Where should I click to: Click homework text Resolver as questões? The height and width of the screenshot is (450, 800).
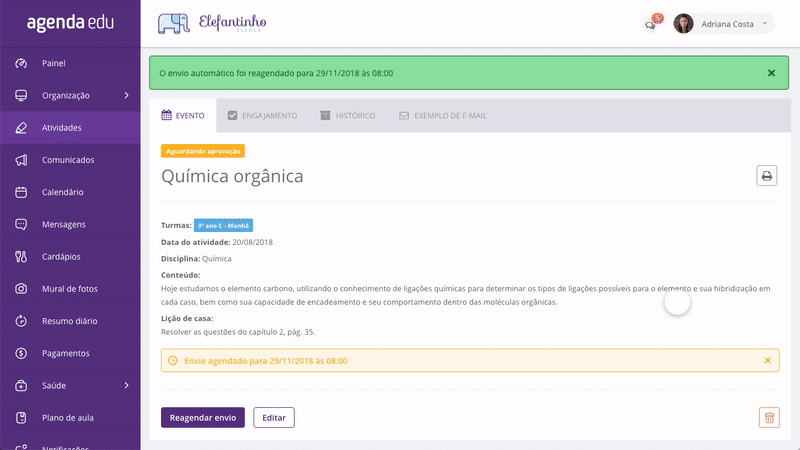(238, 332)
